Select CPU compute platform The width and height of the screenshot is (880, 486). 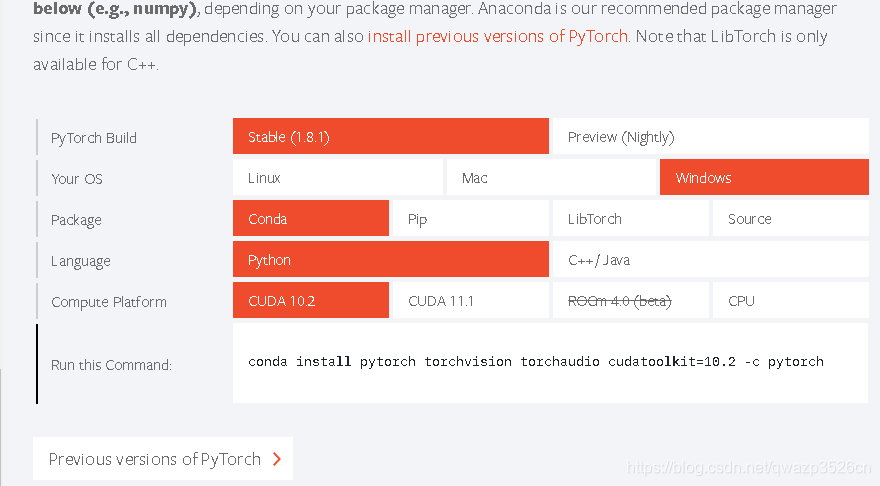791,300
